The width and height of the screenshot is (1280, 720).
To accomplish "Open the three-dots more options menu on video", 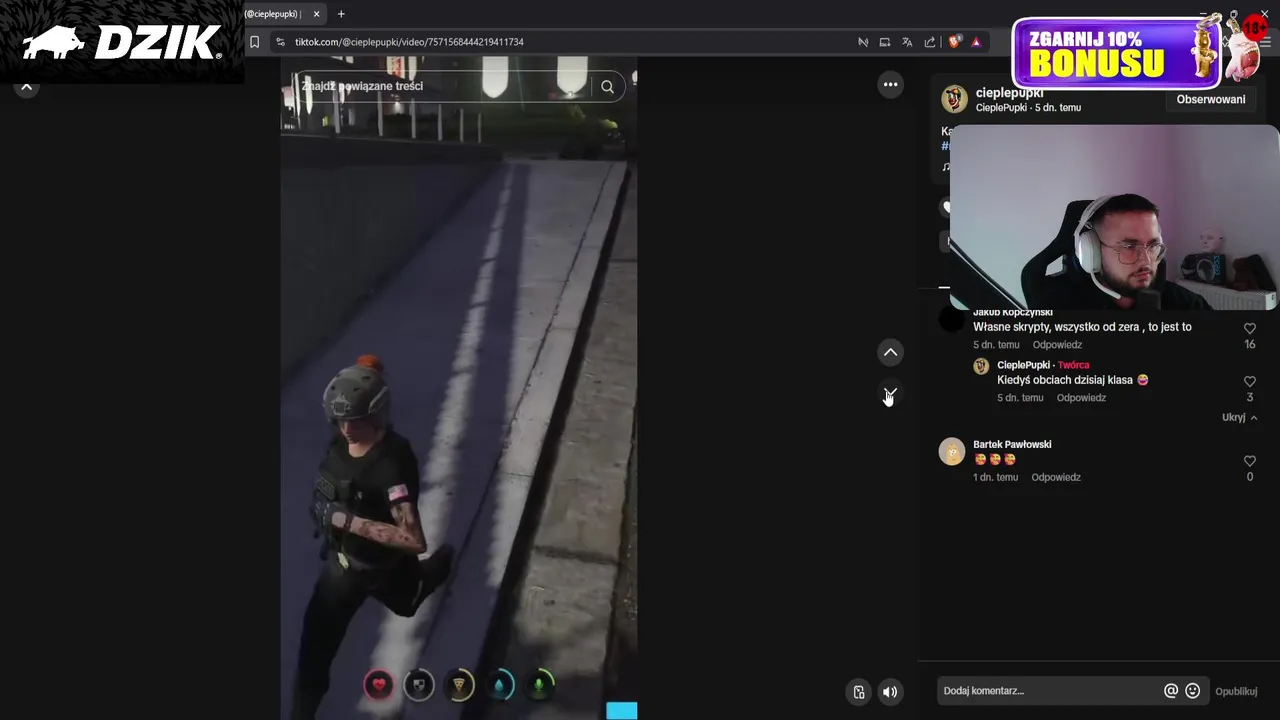I will pyautogui.click(x=890, y=85).
